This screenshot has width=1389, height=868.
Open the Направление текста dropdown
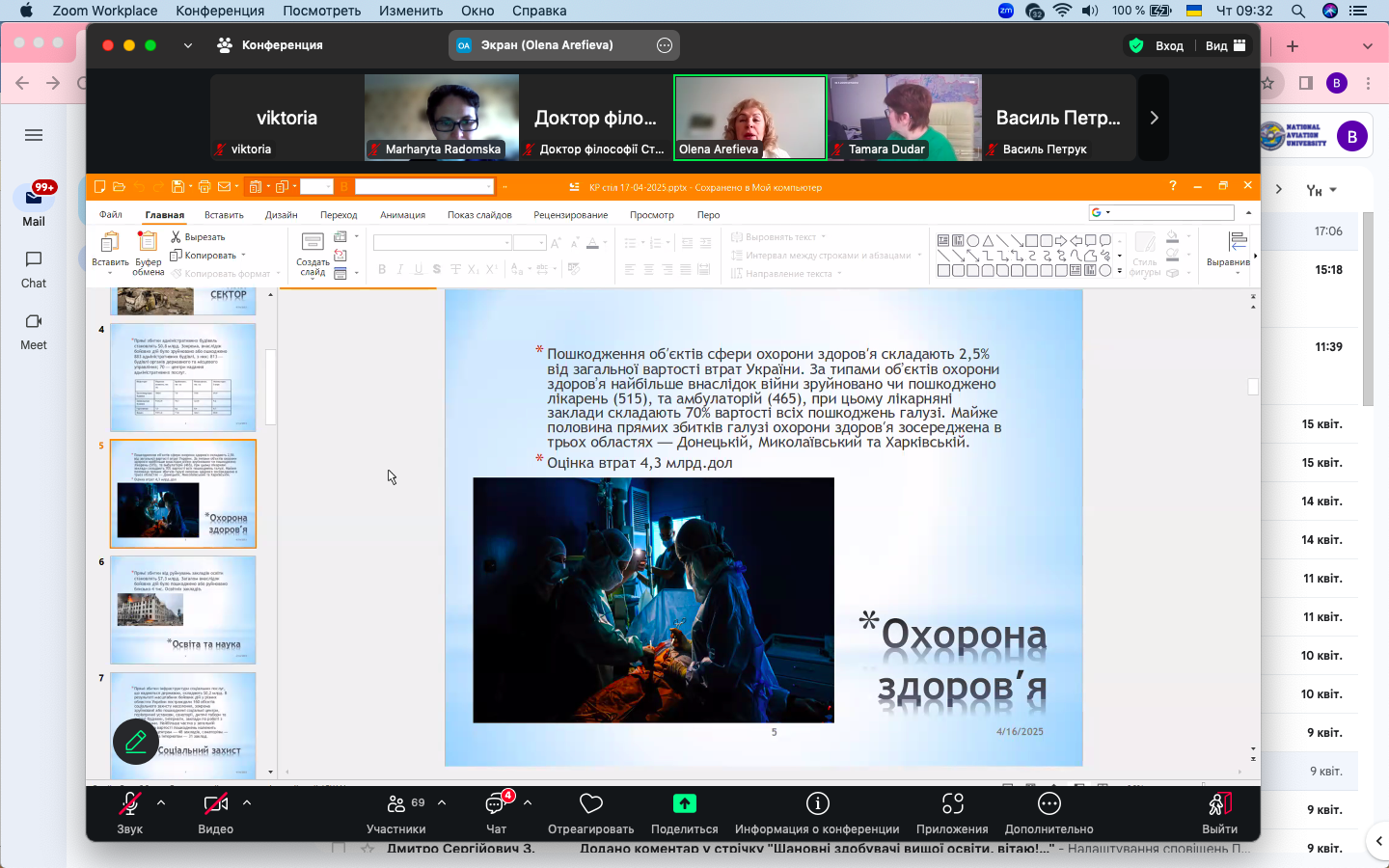(x=787, y=274)
